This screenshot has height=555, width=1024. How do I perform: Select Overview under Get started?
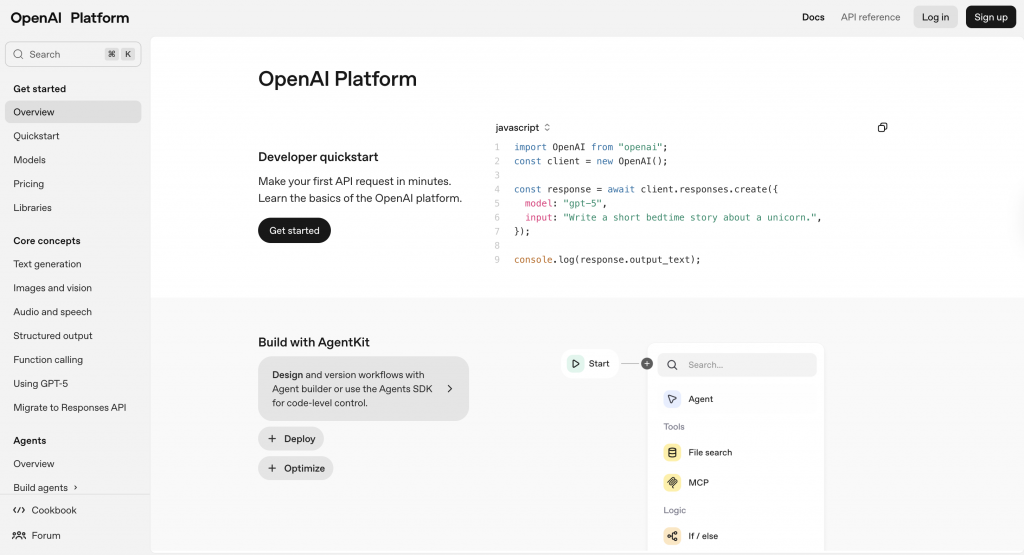(73, 112)
